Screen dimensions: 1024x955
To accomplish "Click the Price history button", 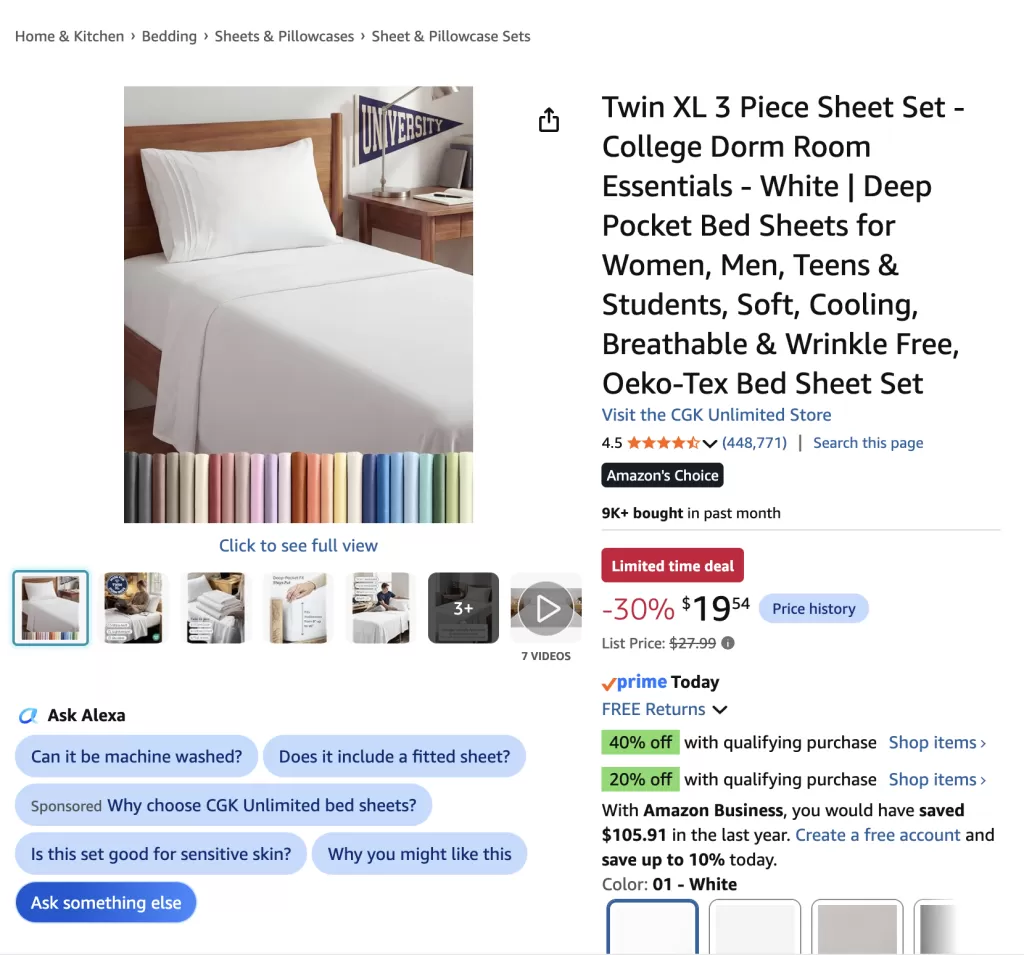I will pyautogui.click(x=814, y=609).
